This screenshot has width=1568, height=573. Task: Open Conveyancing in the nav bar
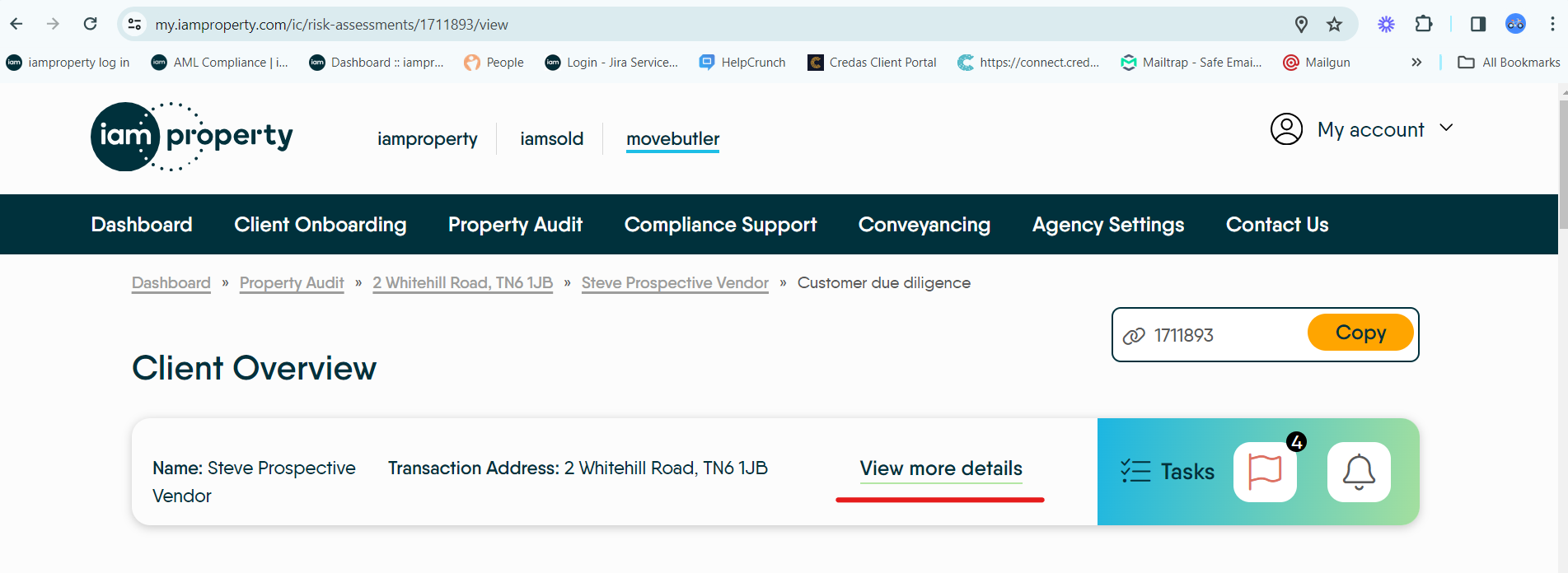point(924,225)
